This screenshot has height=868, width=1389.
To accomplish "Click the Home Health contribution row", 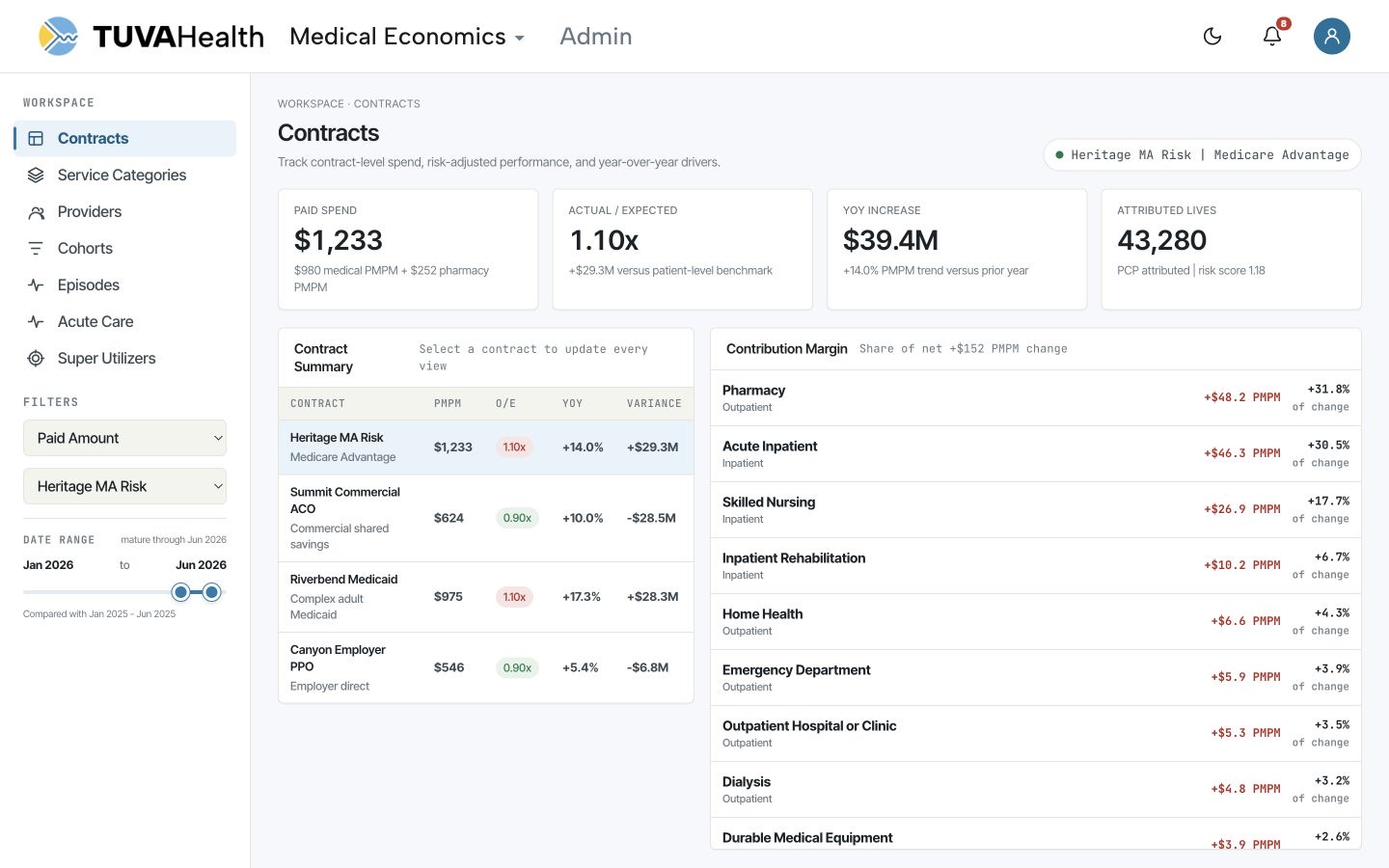I will (1036, 622).
